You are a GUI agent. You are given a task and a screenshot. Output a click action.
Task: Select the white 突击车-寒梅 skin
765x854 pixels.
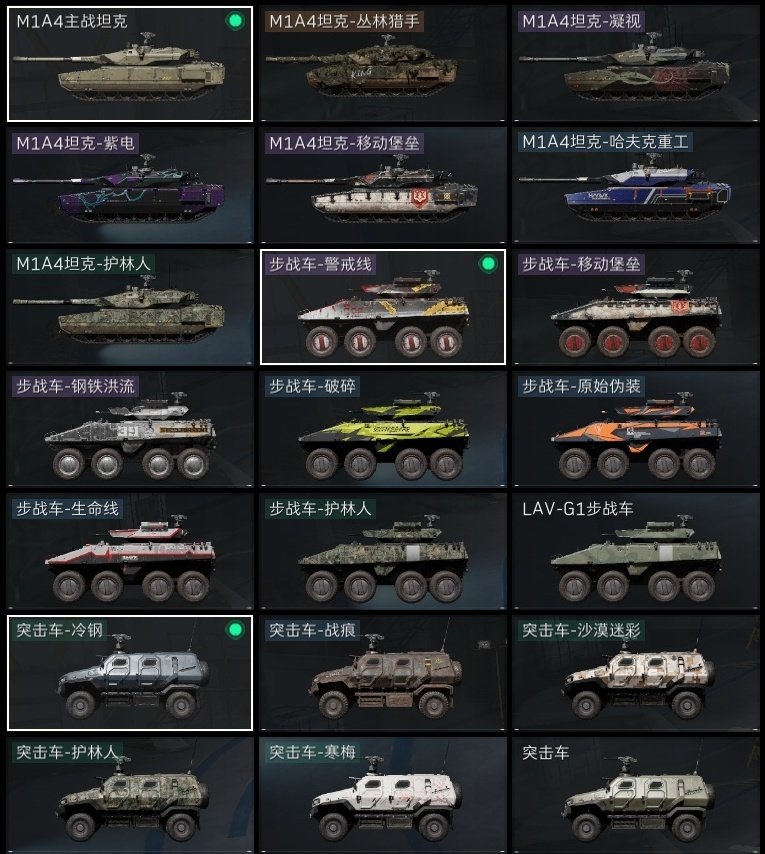(383, 795)
